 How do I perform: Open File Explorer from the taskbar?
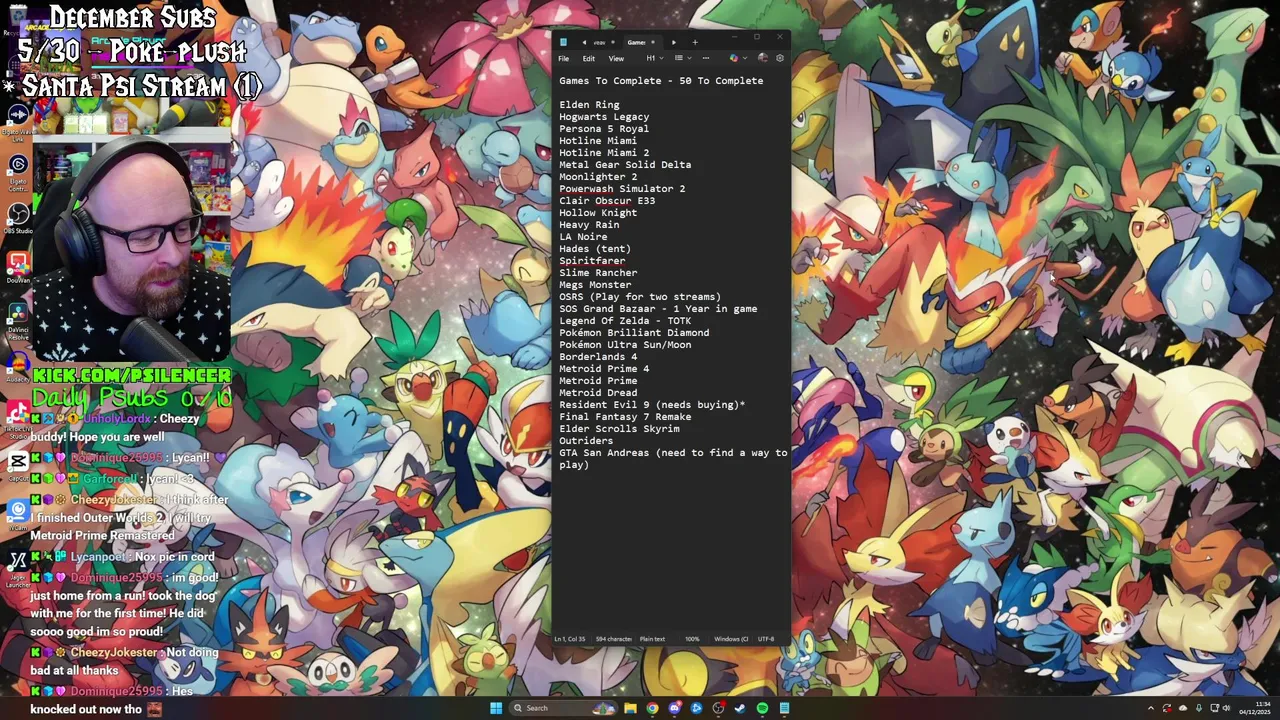(630, 708)
